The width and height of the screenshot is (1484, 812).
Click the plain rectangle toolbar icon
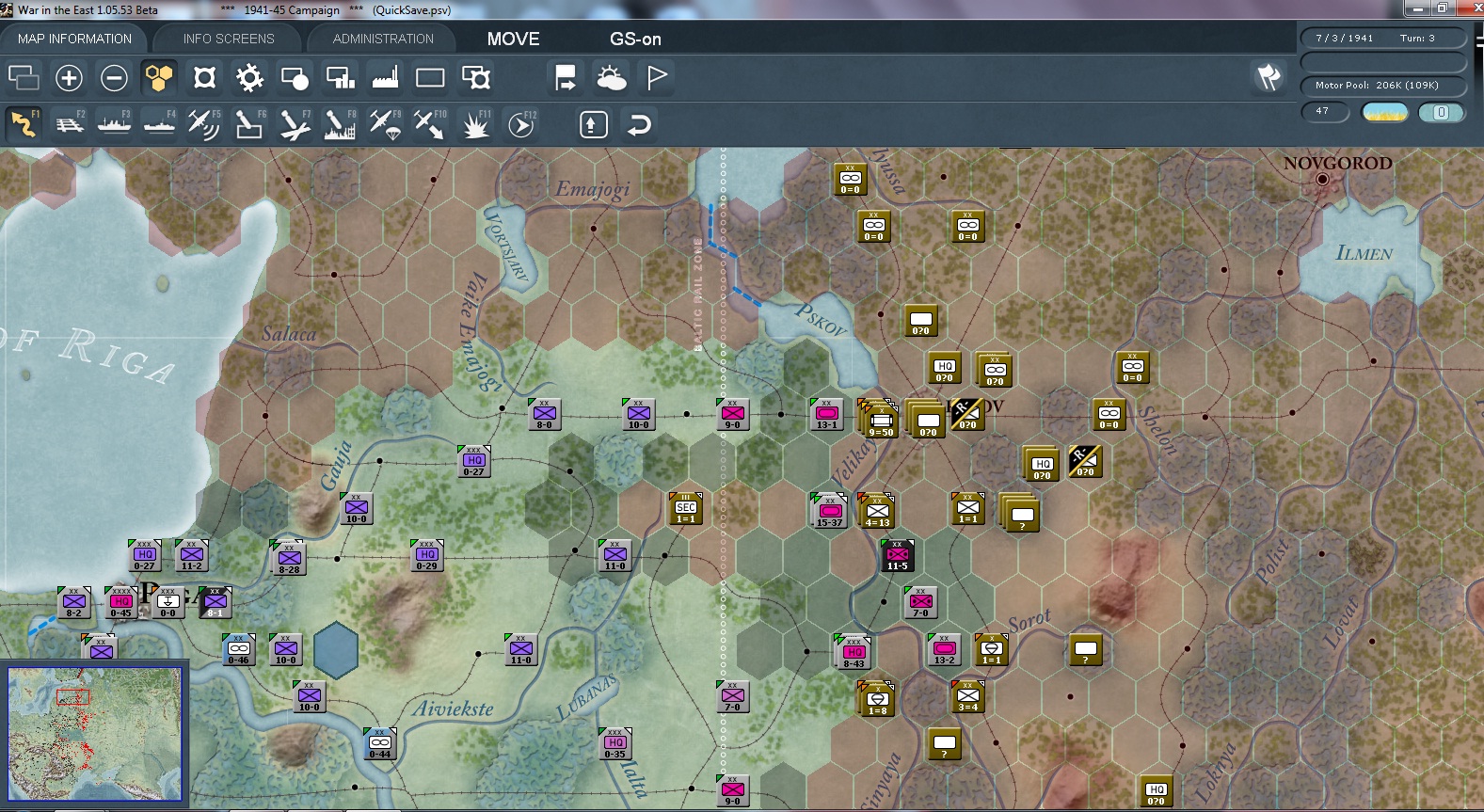tap(430, 78)
